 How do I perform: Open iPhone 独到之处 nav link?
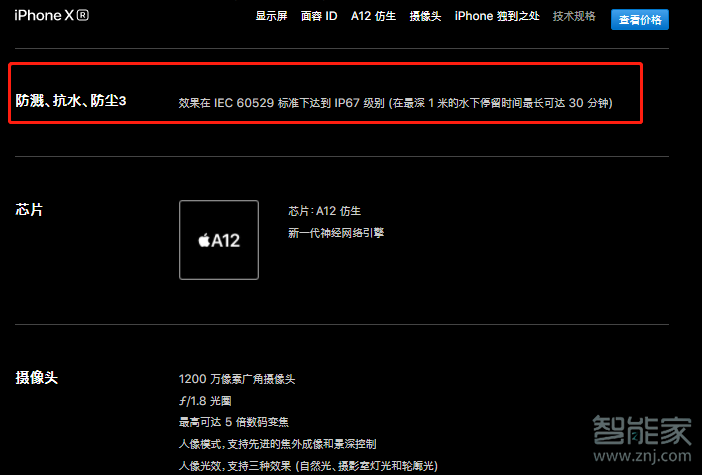click(x=497, y=16)
